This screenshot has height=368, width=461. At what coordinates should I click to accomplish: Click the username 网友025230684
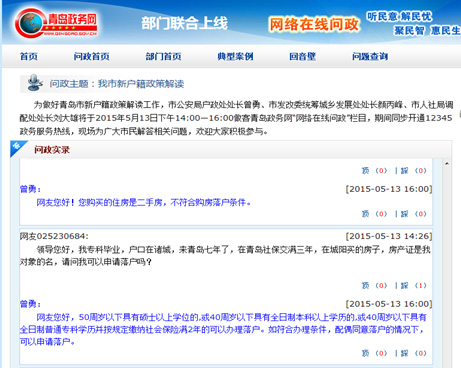click(x=54, y=236)
